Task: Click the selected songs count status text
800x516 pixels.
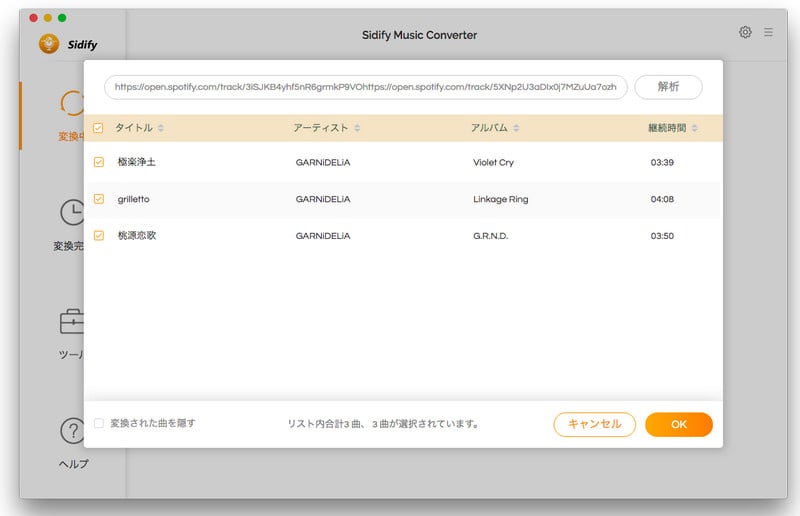Action: [x=383, y=424]
